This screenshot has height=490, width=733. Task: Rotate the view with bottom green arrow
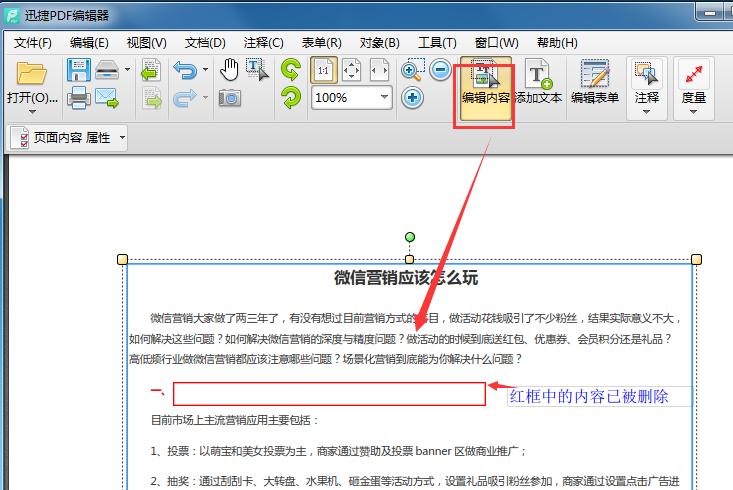[x=291, y=98]
